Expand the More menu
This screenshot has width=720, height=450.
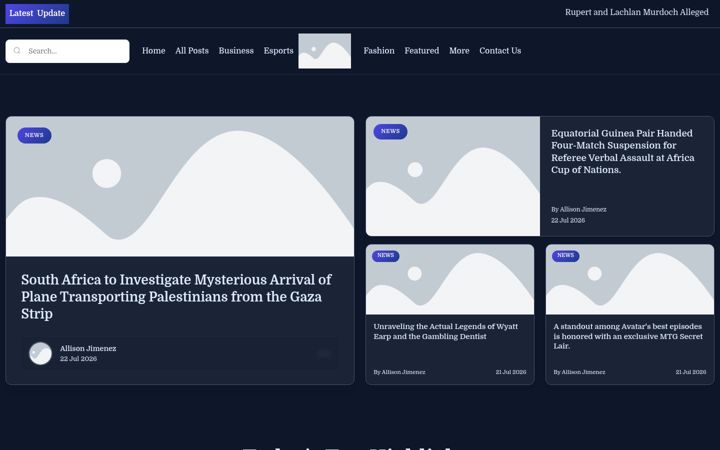459,51
